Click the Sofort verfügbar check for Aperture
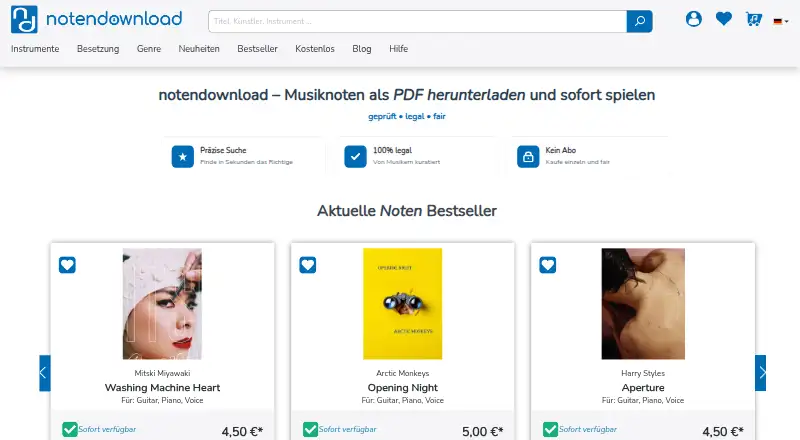Image resolution: width=800 pixels, height=440 pixels. coord(550,429)
